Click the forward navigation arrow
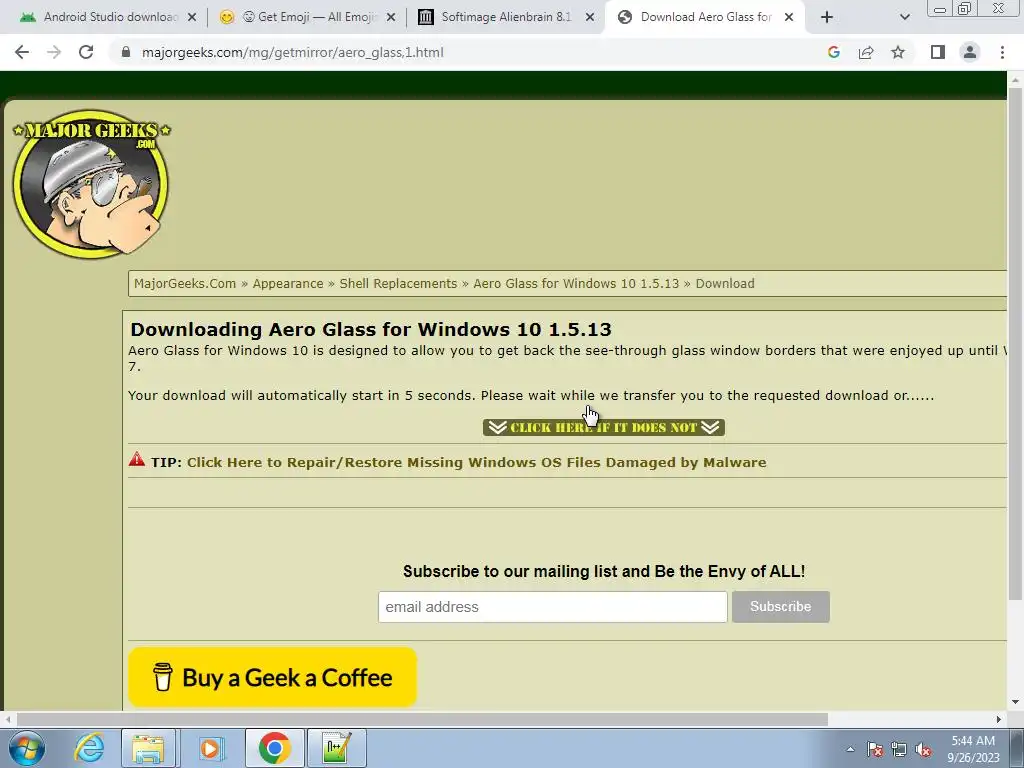The height and width of the screenshot is (768, 1024). point(54,52)
